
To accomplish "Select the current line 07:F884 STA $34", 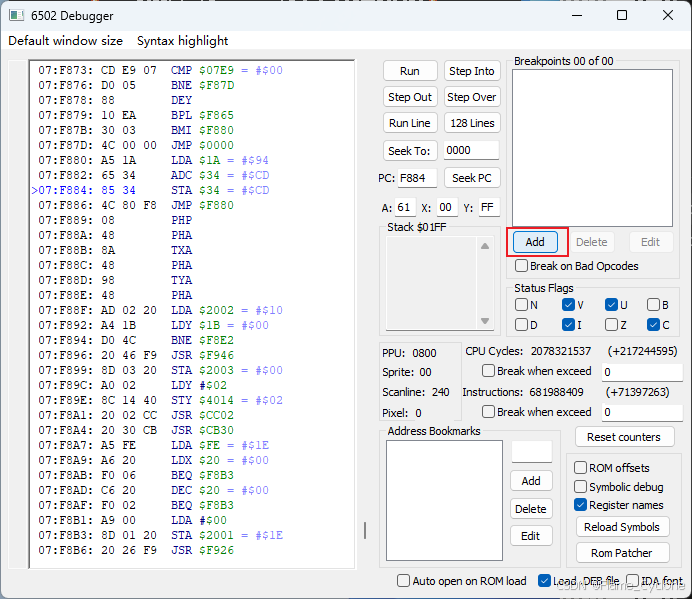I will pos(150,190).
